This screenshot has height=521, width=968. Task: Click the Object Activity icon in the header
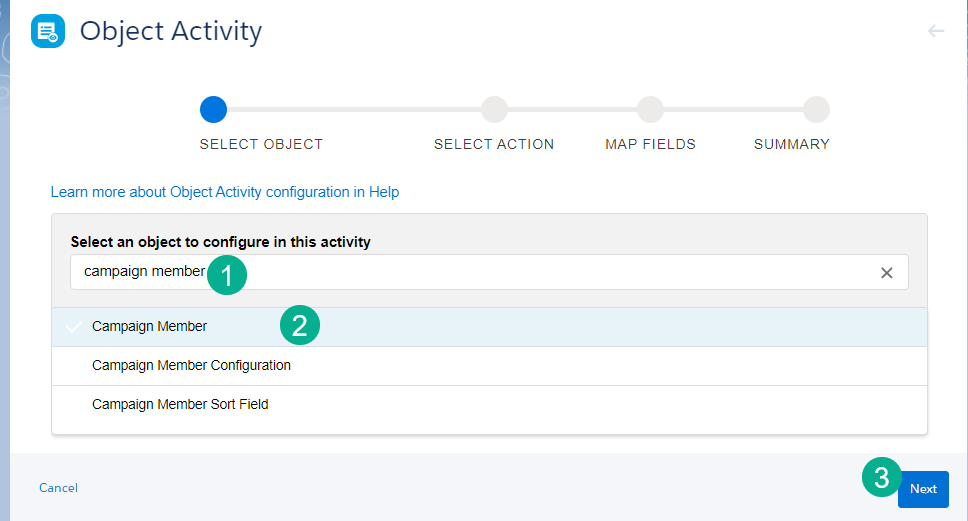[48, 32]
